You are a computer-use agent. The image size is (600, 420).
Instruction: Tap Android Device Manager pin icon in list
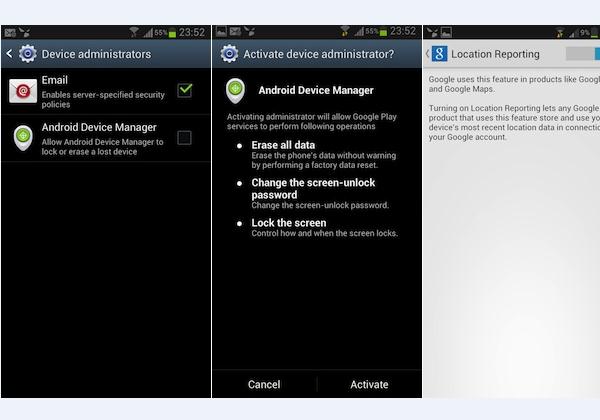coord(23,138)
